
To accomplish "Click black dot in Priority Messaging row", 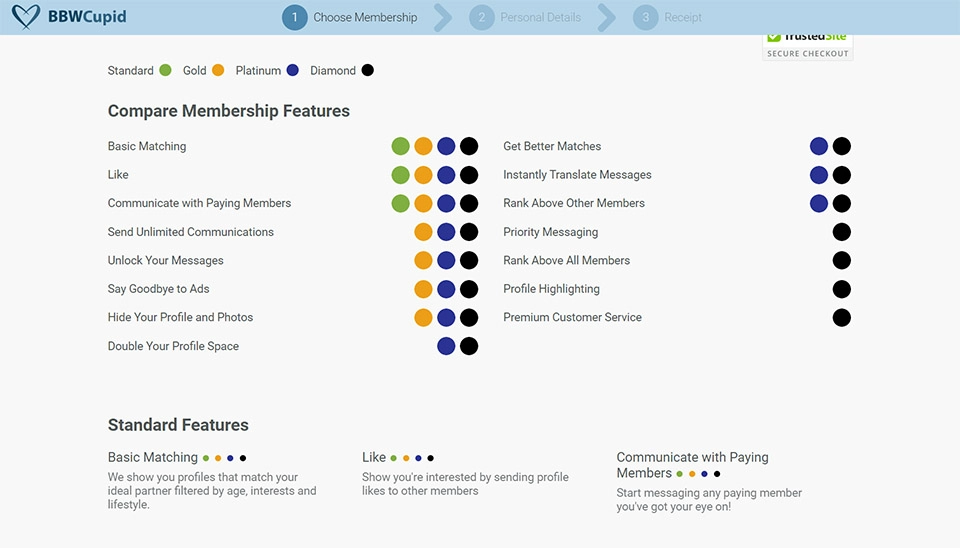I will (x=842, y=232).
